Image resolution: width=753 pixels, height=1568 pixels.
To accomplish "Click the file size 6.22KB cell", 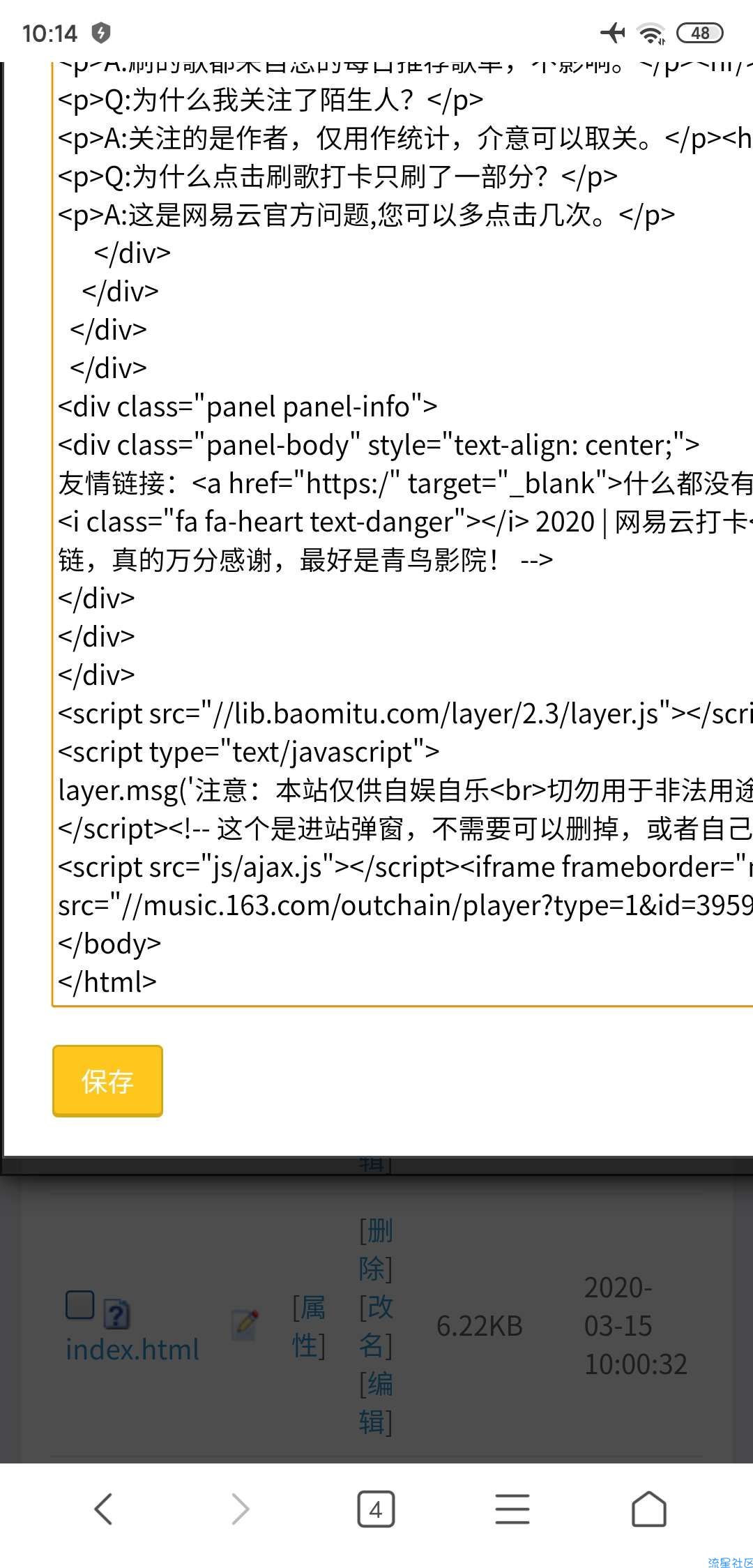I will coord(480,1326).
